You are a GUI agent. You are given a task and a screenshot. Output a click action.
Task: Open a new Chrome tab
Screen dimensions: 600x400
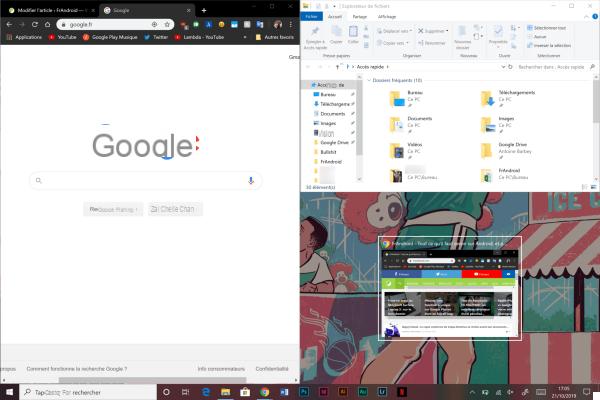(204, 10)
